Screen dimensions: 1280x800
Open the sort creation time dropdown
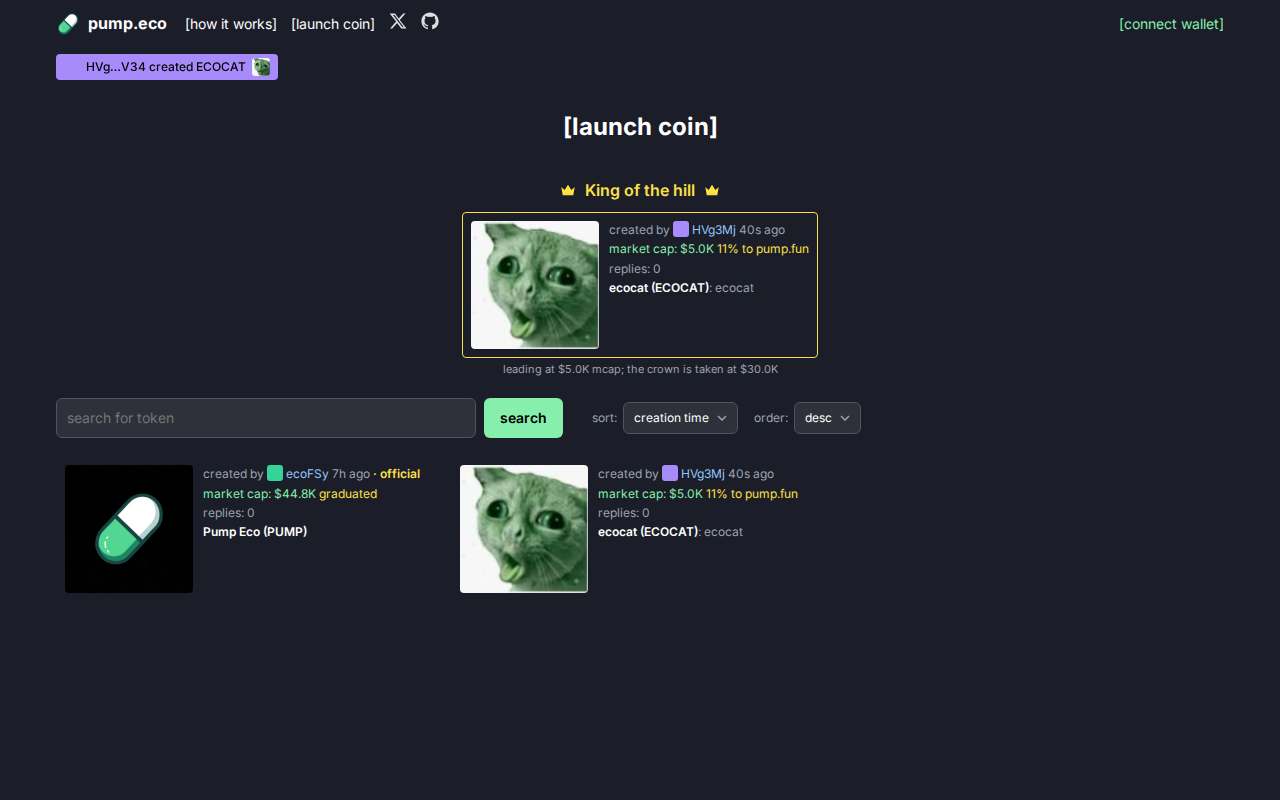pyautogui.click(x=680, y=418)
